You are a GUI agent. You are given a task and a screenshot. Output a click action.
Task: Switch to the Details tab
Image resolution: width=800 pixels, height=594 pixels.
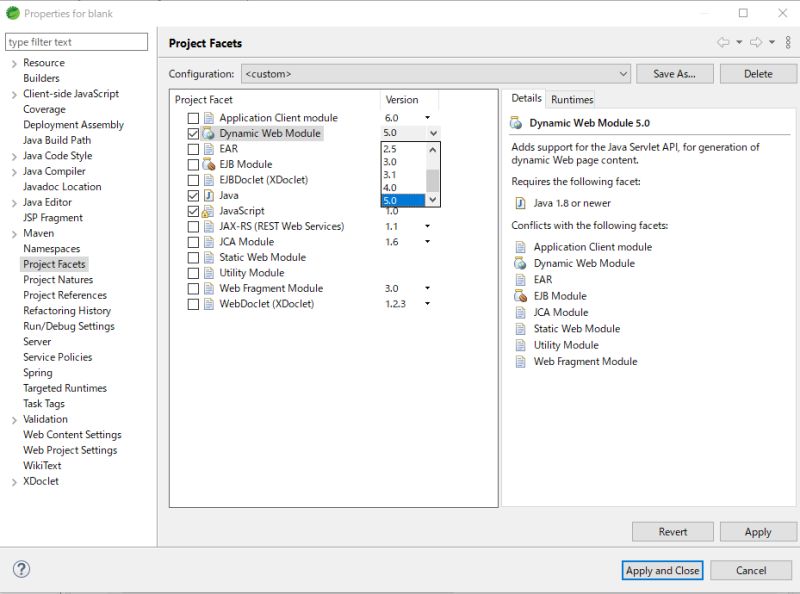click(526, 98)
